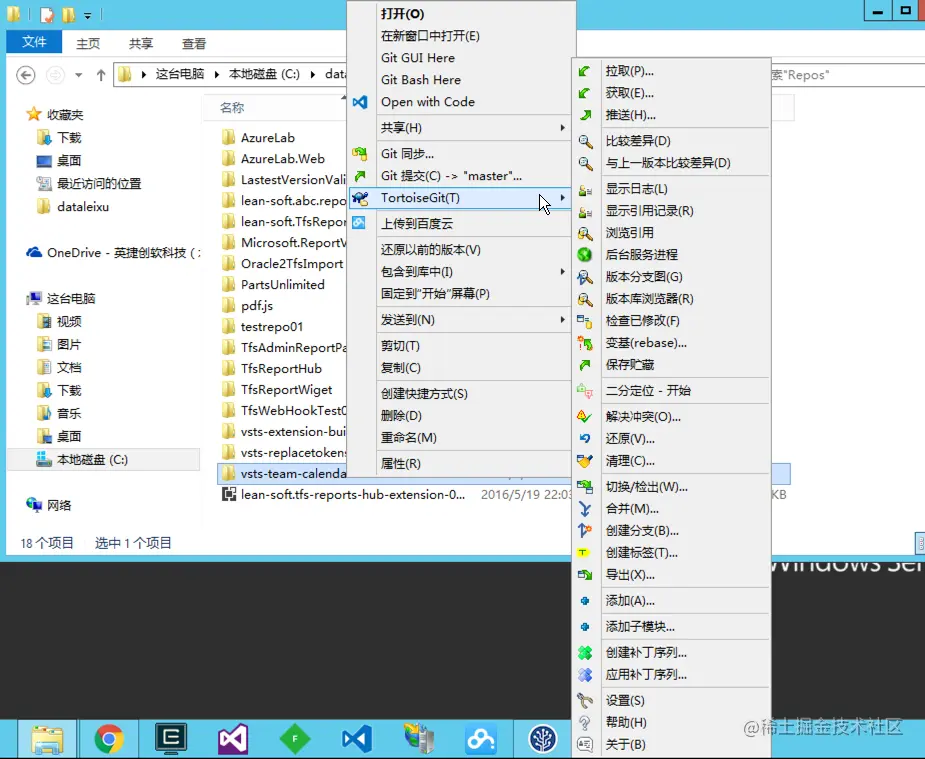Choose 切换/检出(W) in TortoiseGit menu

tap(671, 487)
